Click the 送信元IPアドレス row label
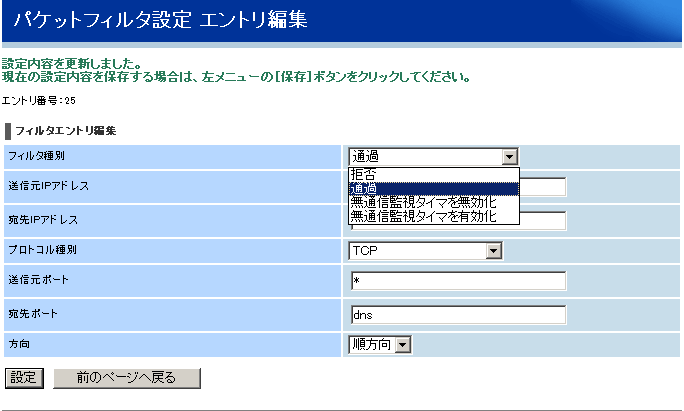Viewport: 684px width, 411px height. [x=48, y=186]
